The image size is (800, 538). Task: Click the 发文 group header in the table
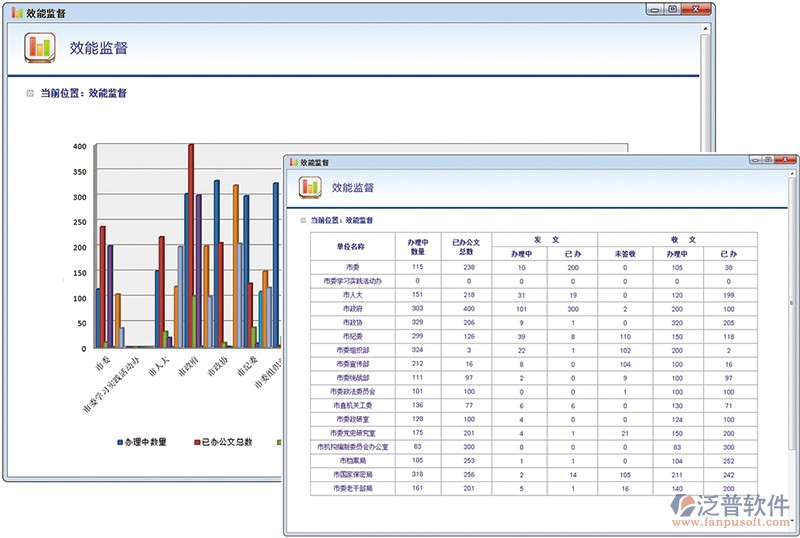tap(545, 240)
